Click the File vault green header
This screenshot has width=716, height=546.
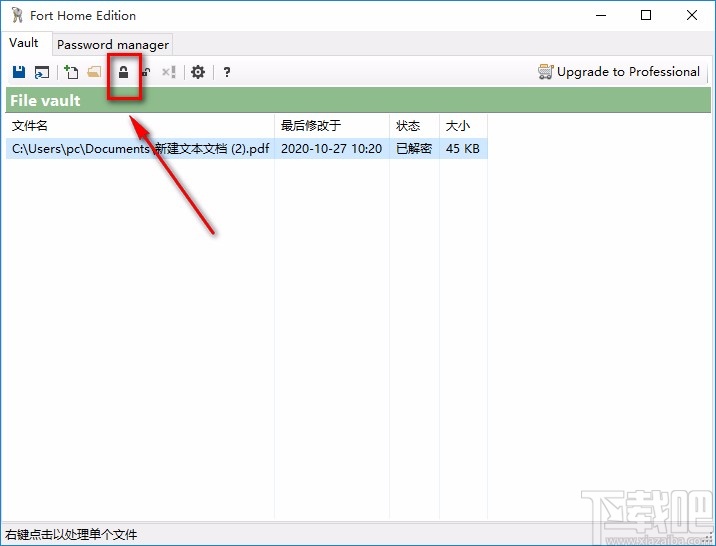click(358, 100)
